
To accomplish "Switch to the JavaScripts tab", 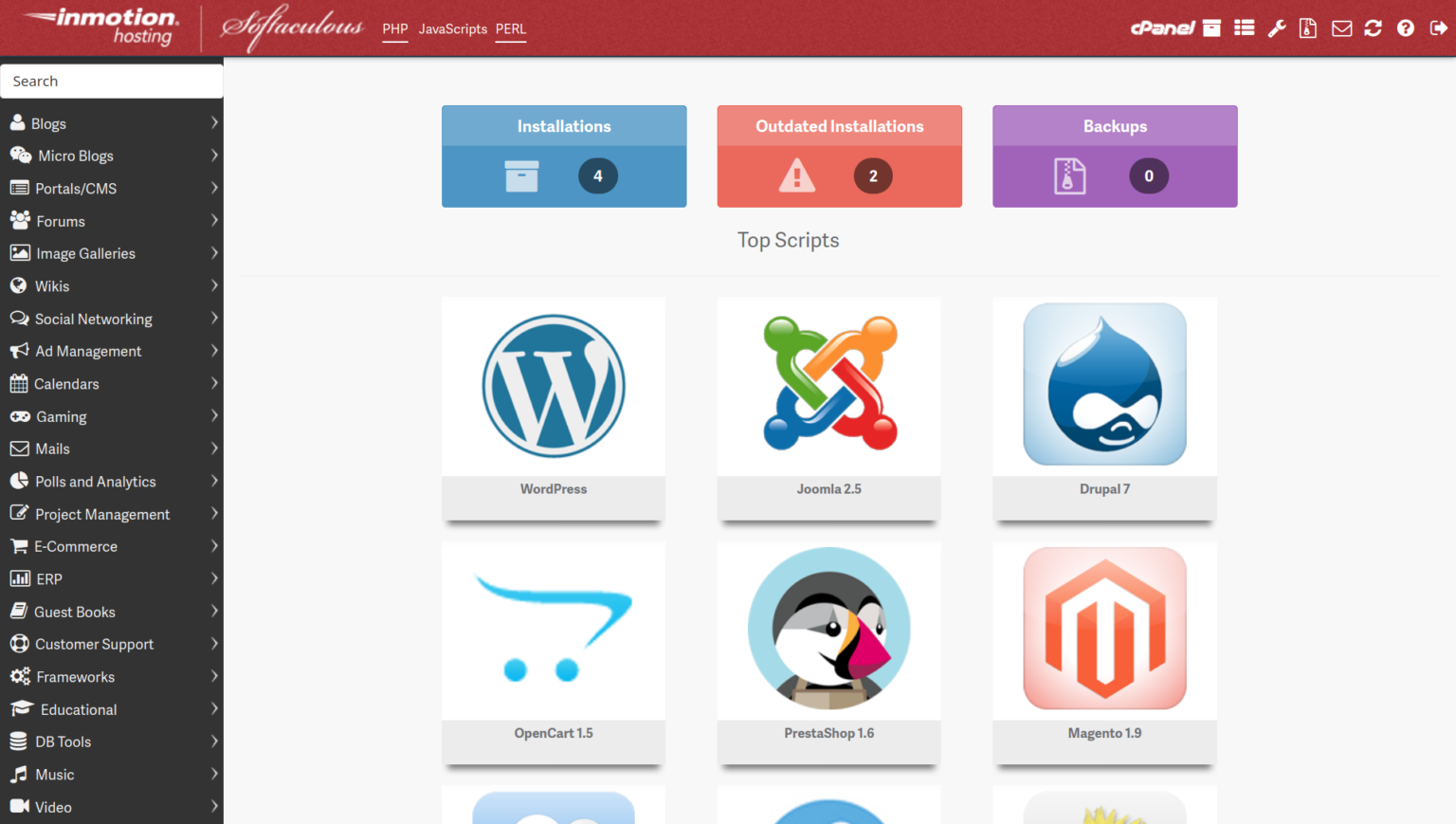I will 452,28.
